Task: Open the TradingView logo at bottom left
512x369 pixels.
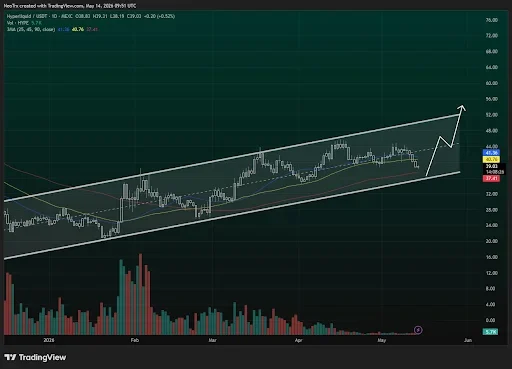Action: [35, 357]
